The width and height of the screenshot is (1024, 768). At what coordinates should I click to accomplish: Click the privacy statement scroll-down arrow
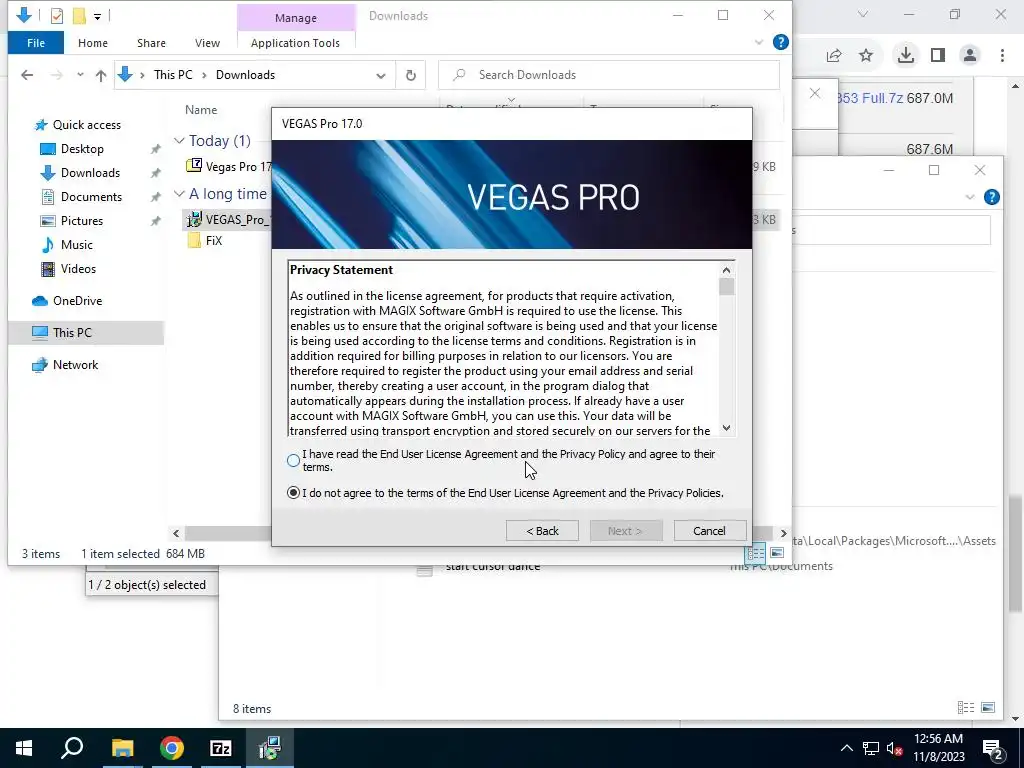(726, 428)
